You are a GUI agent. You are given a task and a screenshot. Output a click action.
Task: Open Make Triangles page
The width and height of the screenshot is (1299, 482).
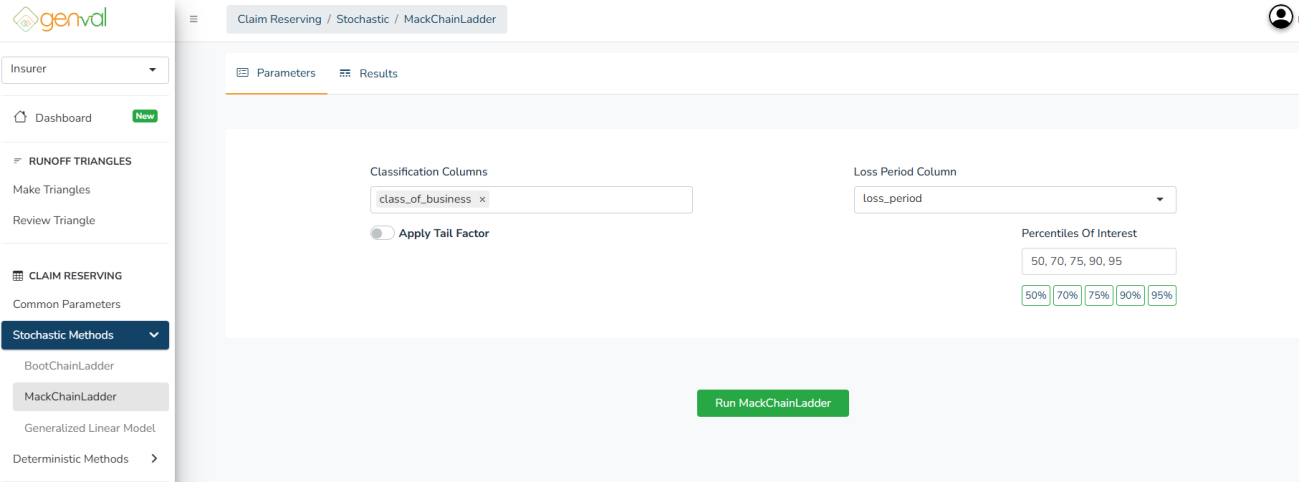52,190
